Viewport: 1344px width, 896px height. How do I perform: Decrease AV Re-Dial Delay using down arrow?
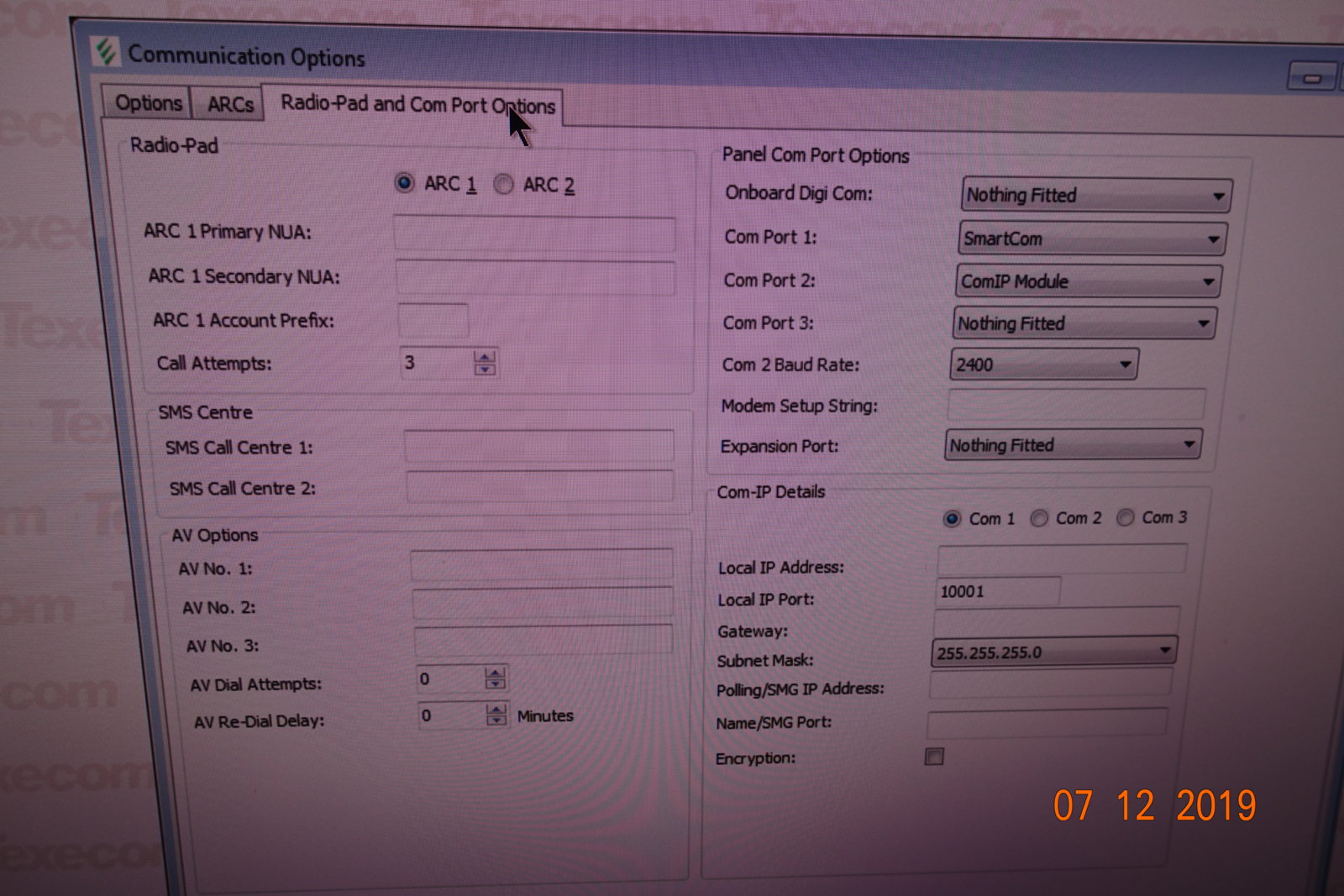496,720
